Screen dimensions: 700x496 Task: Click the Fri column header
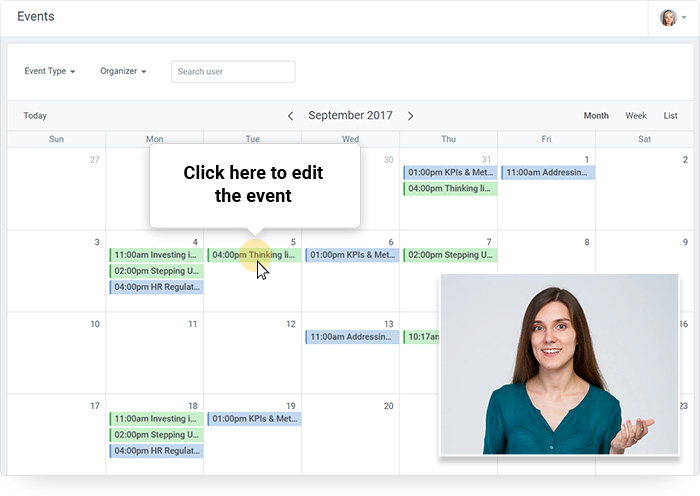[x=546, y=139]
